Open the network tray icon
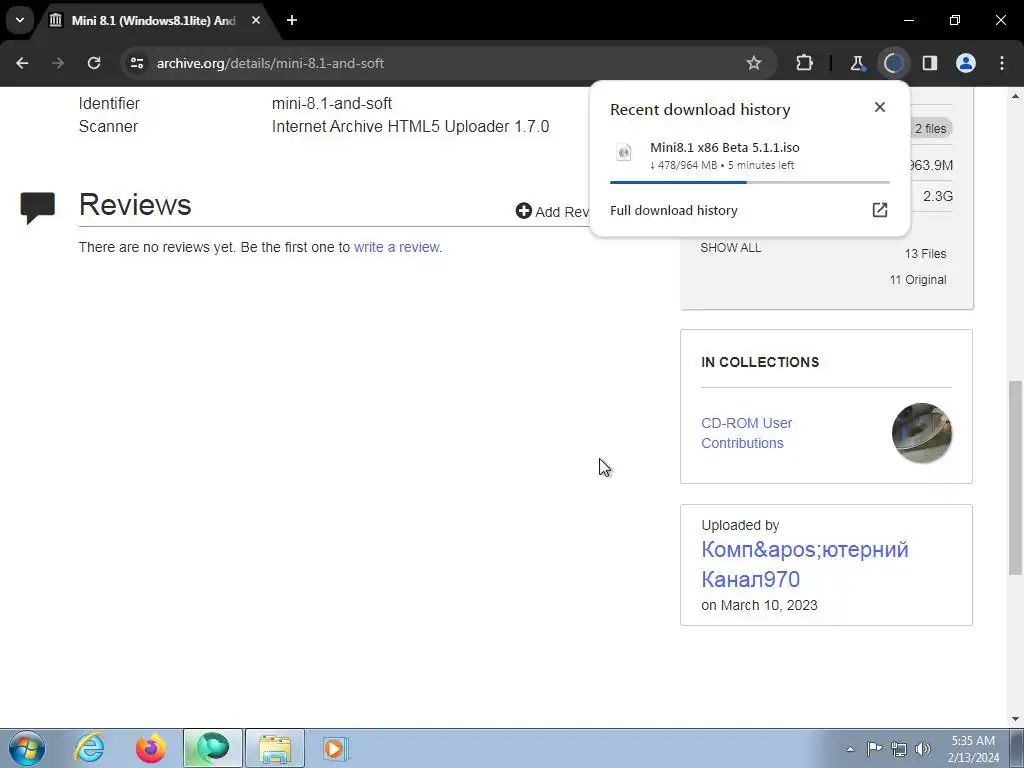The width and height of the screenshot is (1024, 768). [x=899, y=749]
